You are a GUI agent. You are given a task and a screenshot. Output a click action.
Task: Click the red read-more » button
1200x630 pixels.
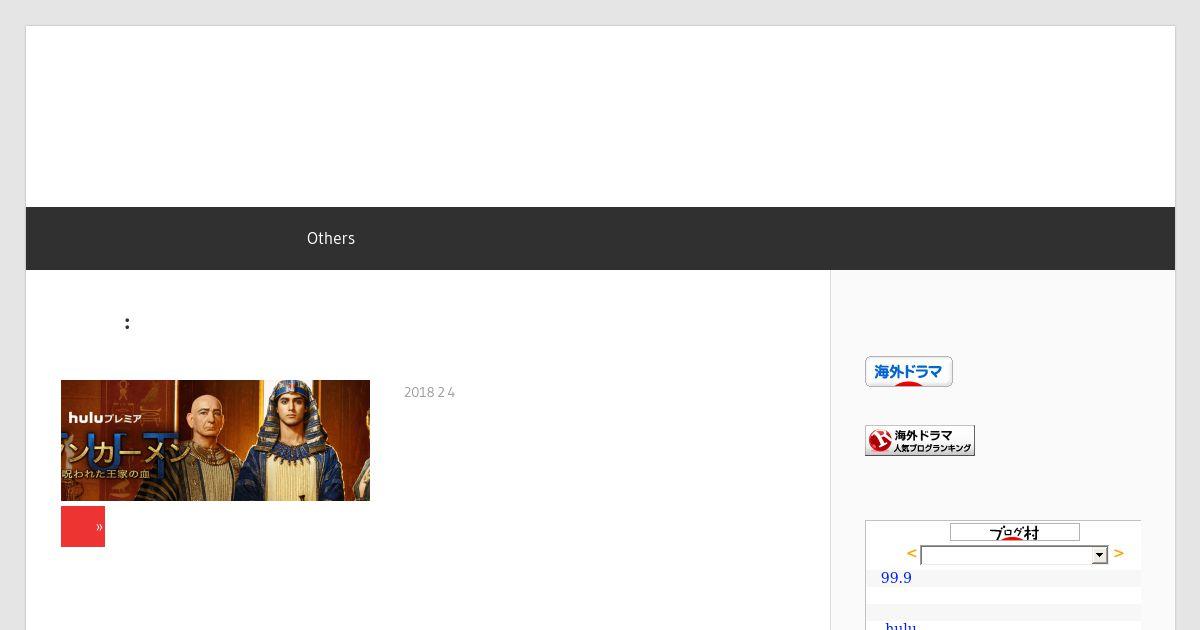click(x=83, y=526)
